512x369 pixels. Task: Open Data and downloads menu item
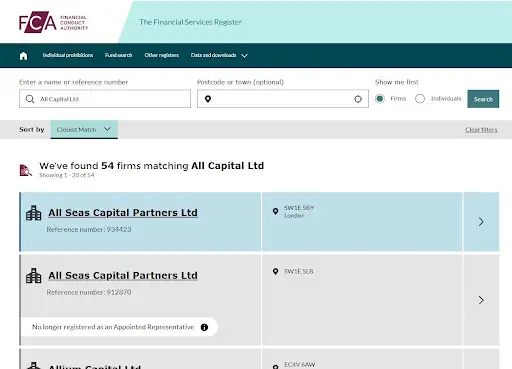click(213, 55)
